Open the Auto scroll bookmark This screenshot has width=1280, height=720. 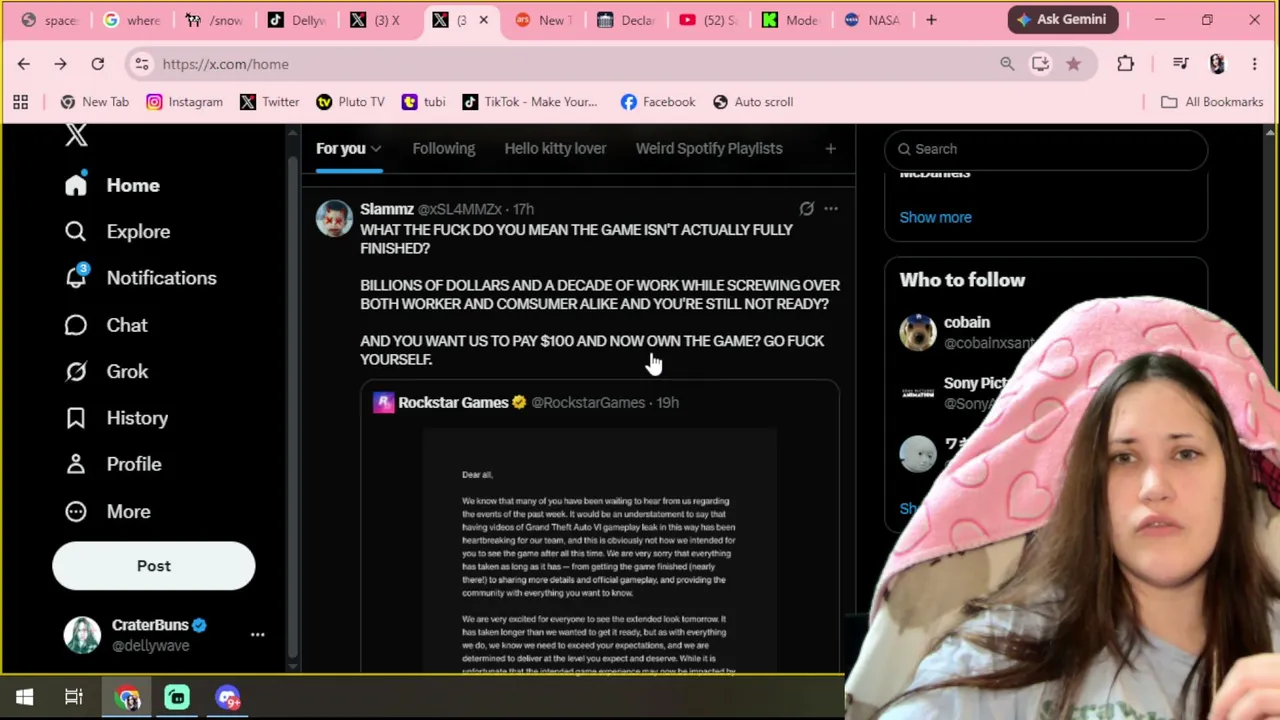(752, 102)
